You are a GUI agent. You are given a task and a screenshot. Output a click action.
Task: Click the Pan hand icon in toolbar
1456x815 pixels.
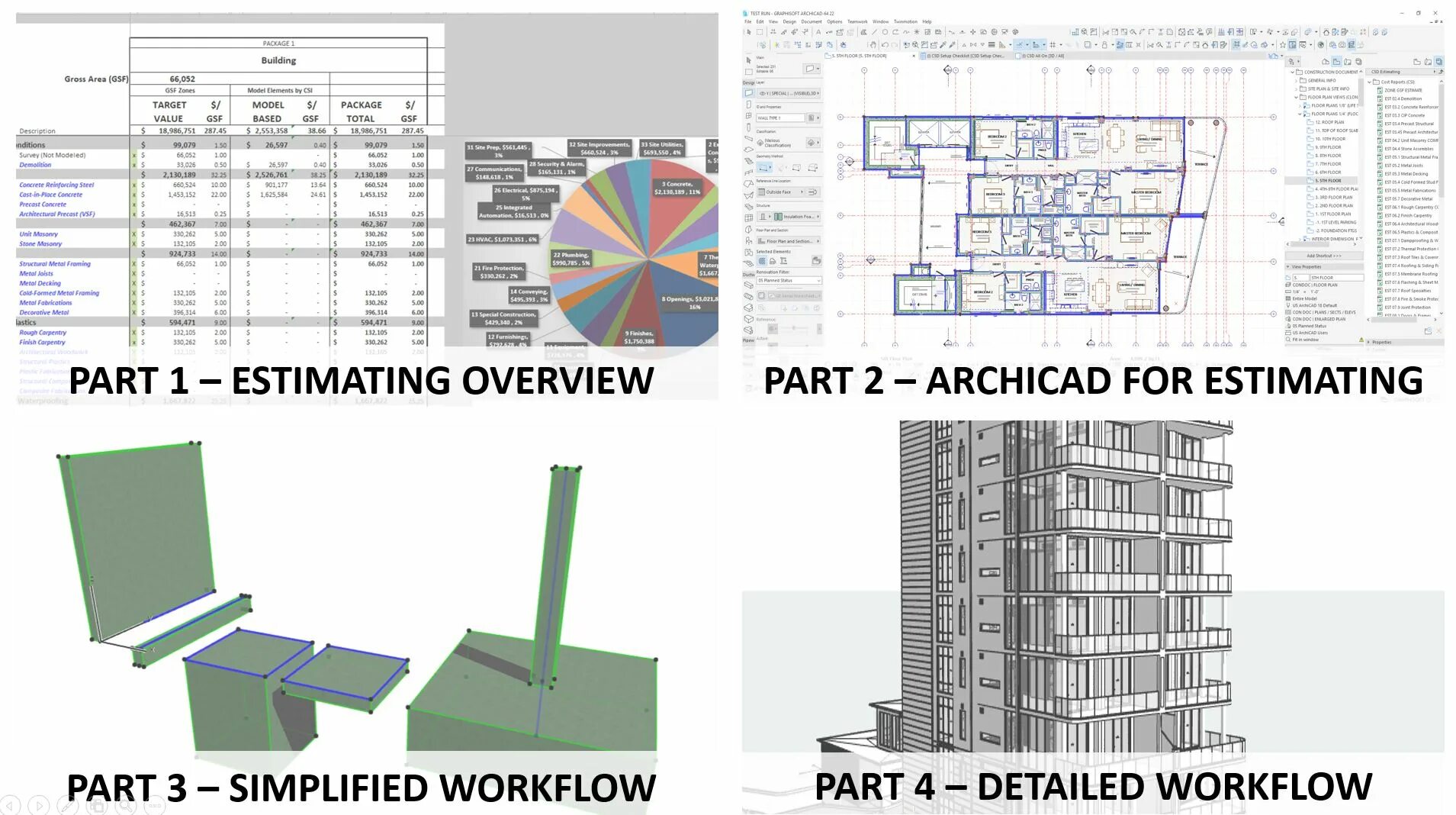tap(873, 45)
